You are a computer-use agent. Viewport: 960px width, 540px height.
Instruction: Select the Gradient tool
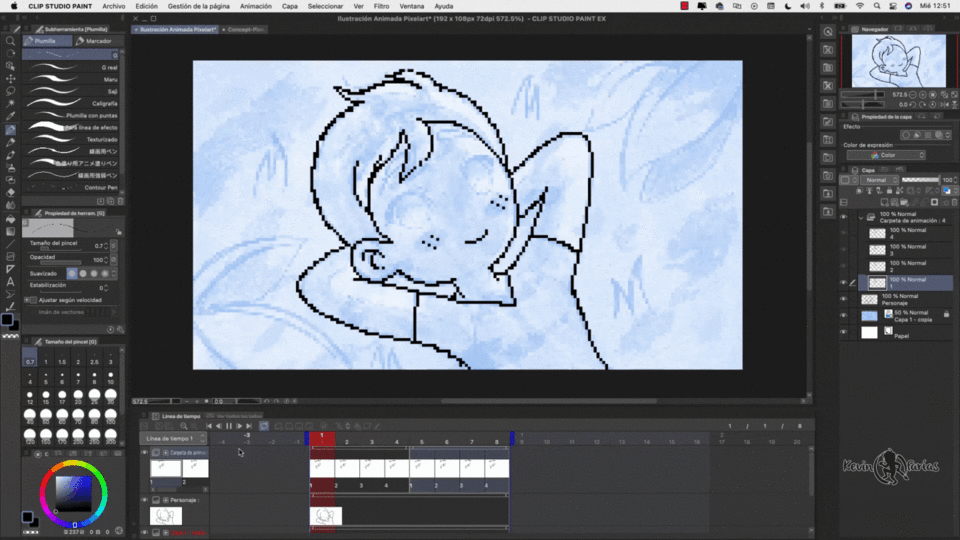tap(10, 231)
